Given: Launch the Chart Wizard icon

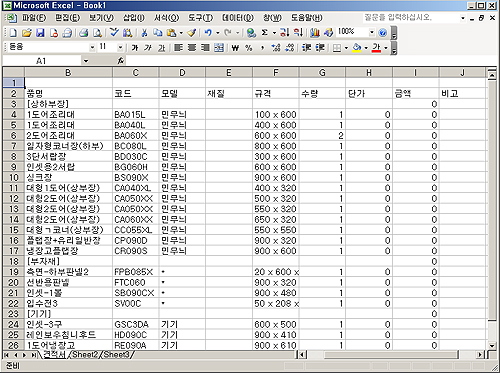Looking at the screenshot, I should tap(315, 32).
